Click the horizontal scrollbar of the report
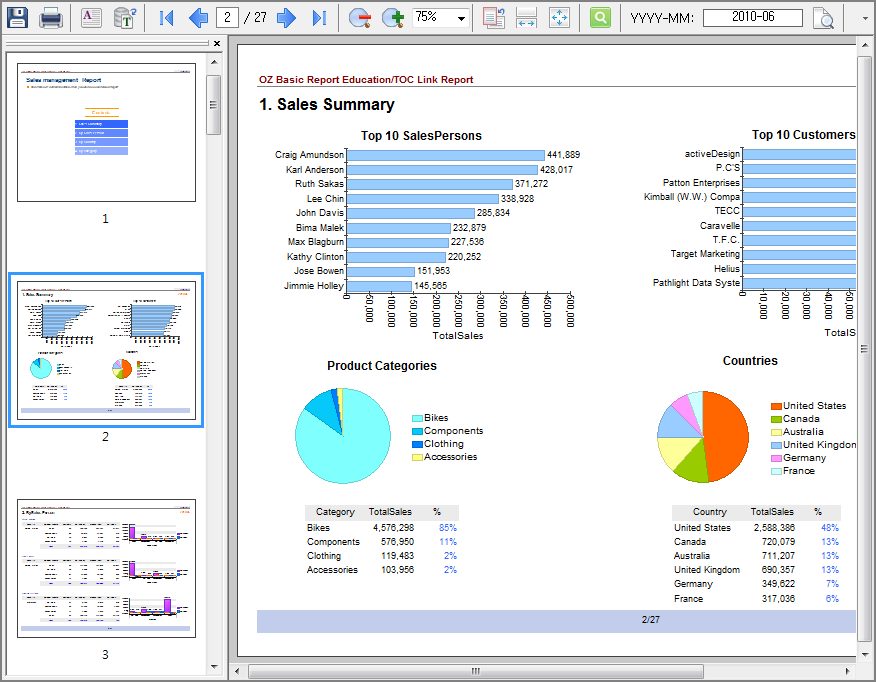876x682 pixels. [x=475, y=671]
